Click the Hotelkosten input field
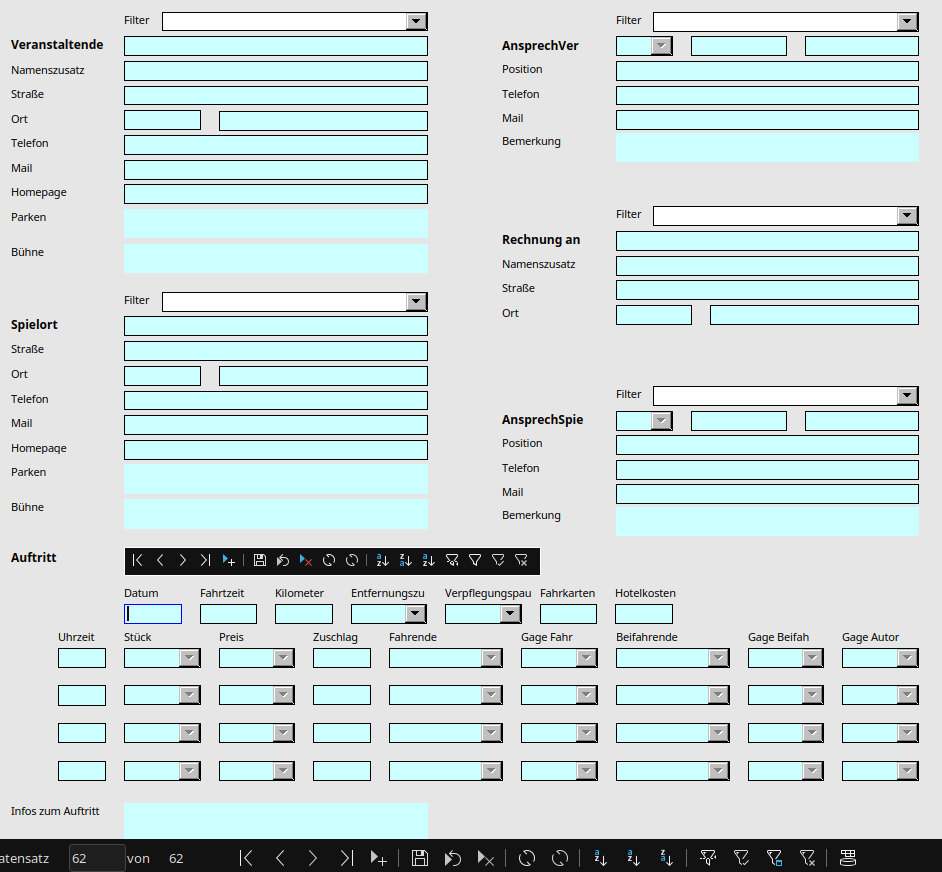This screenshot has width=942, height=872. [643, 614]
